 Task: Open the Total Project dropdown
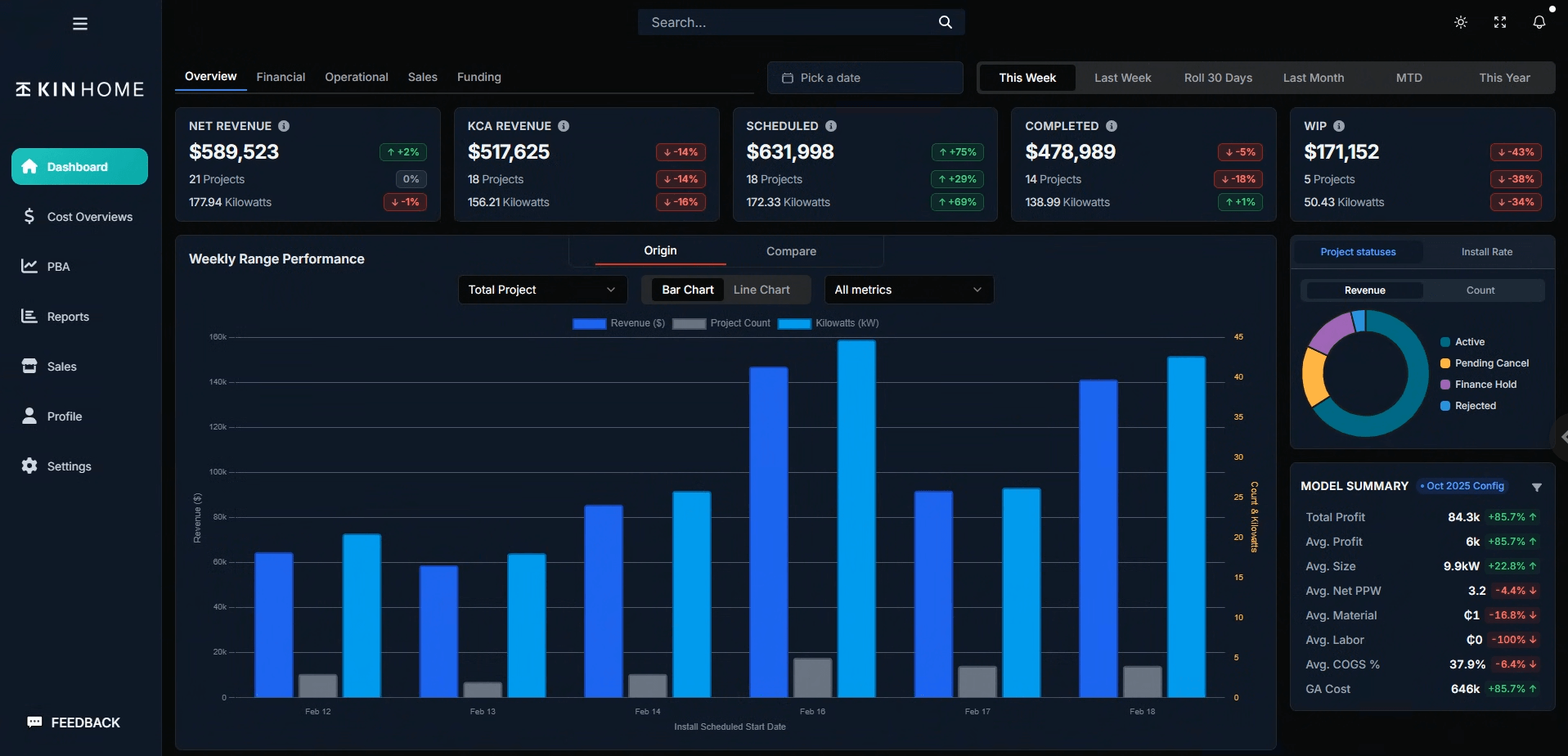pyautogui.click(x=542, y=290)
